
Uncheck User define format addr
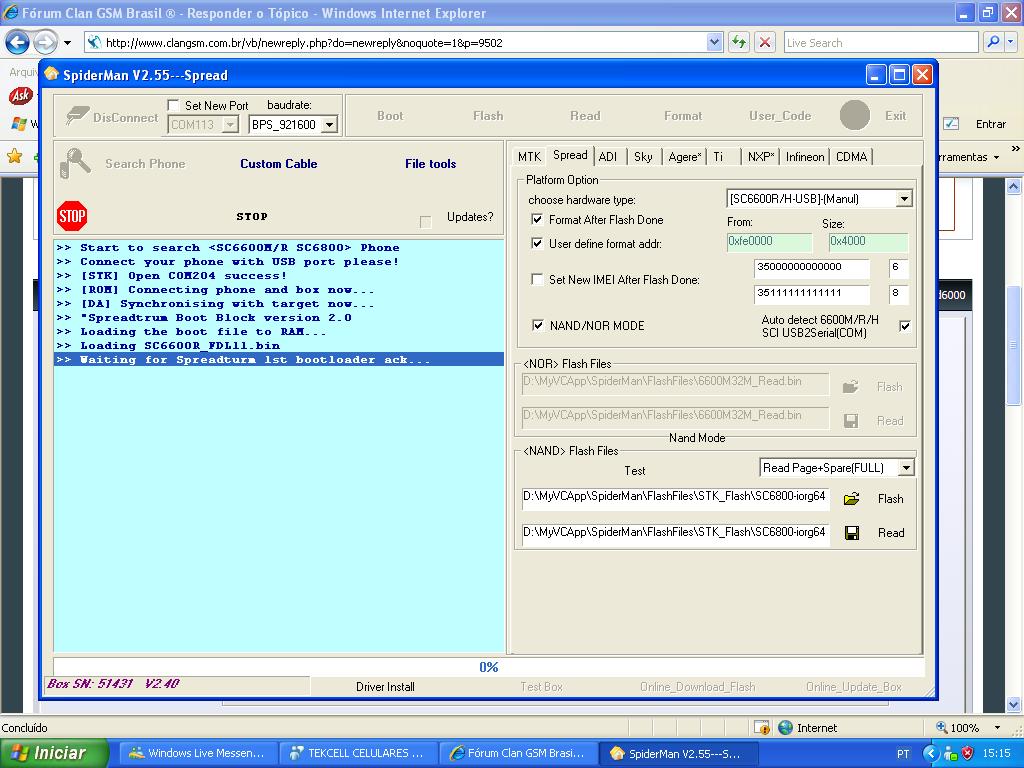(x=537, y=244)
